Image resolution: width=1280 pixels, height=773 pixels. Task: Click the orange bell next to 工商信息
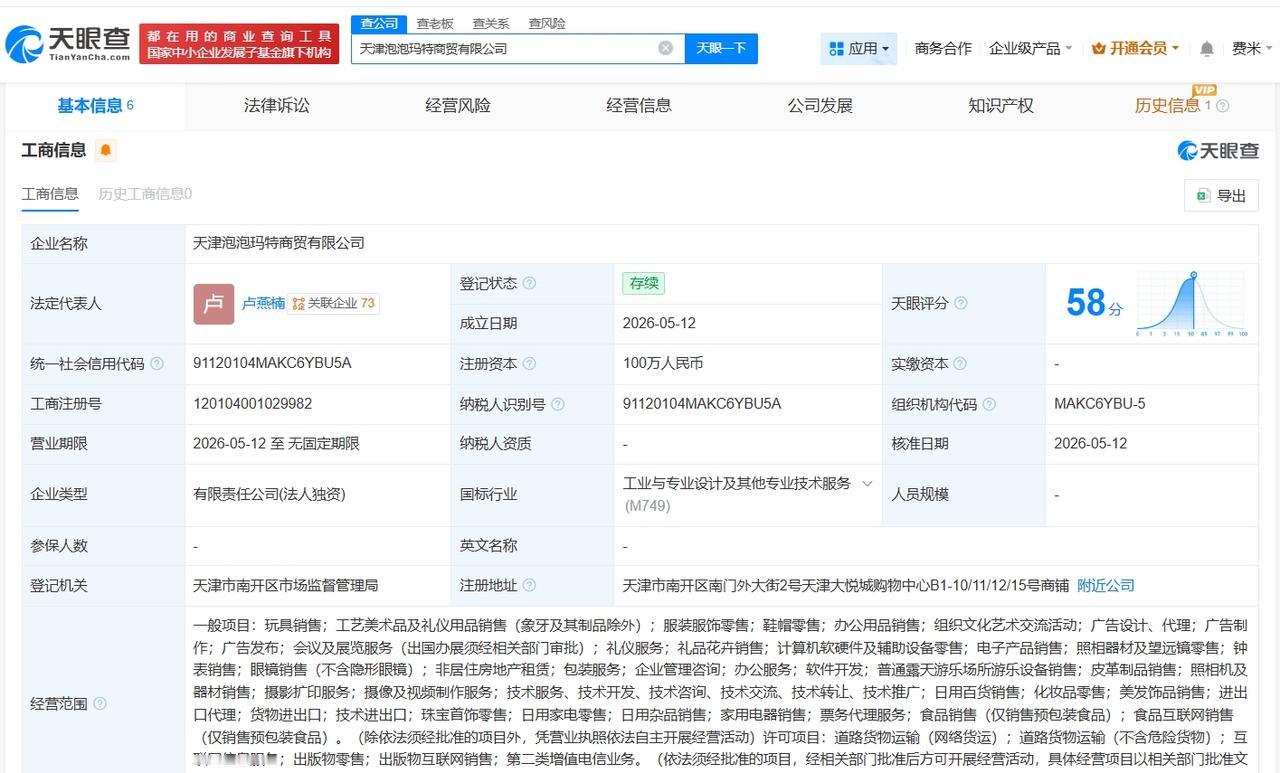coord(106,150)
